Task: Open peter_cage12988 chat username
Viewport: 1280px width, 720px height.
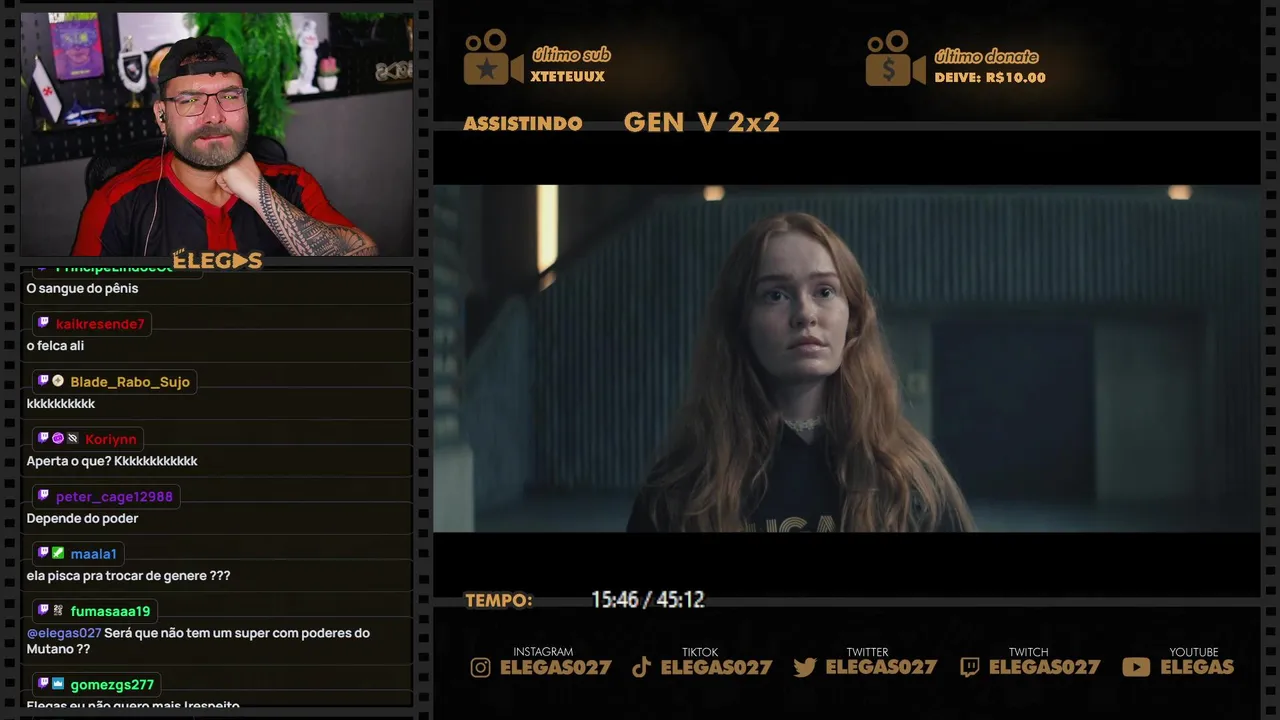Action: pyautogui.click(x=114, y=497)
